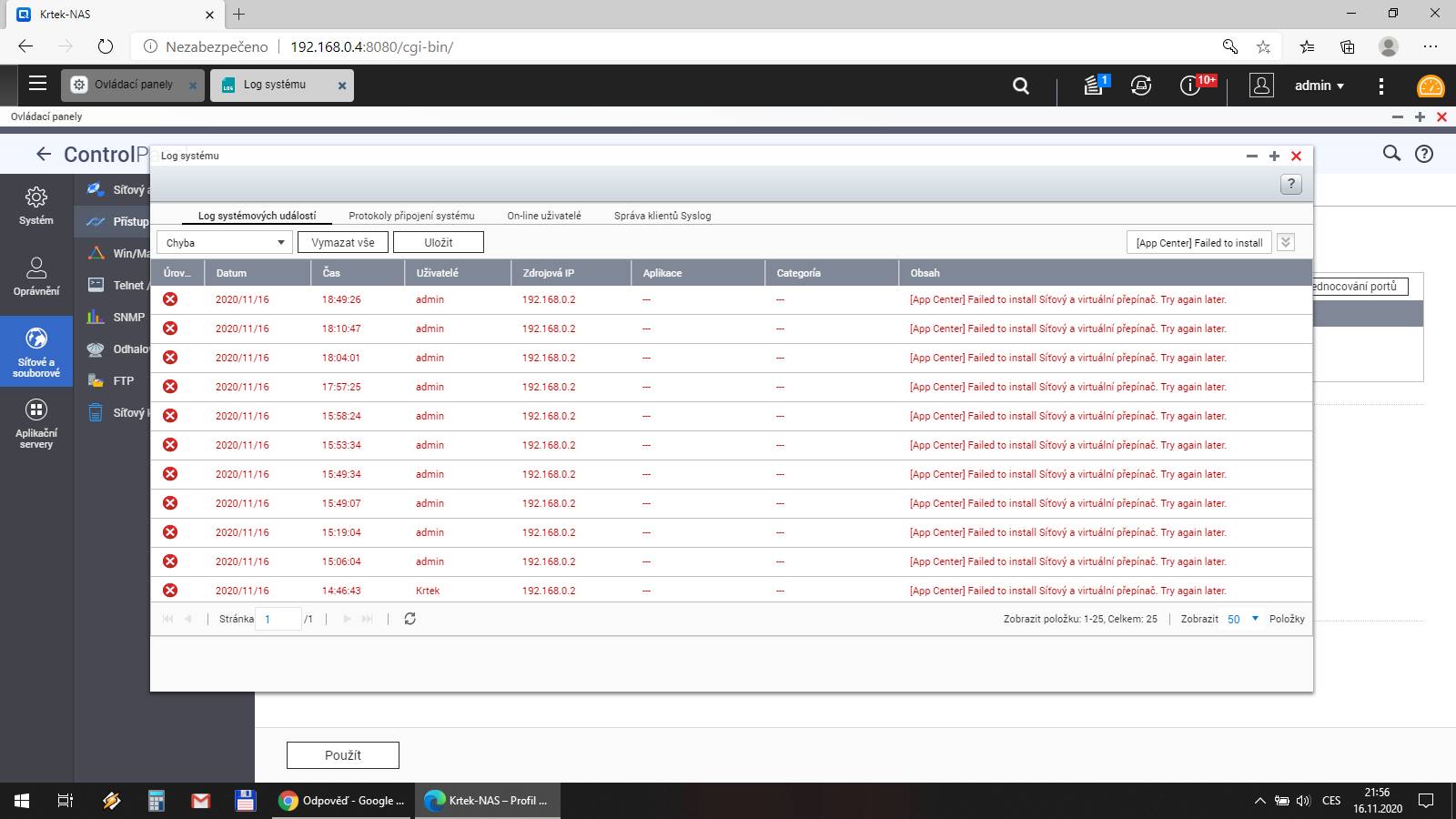Open help button in Log systému window
Viewport: 1456px width, 819px height.
pos(1290,185)
